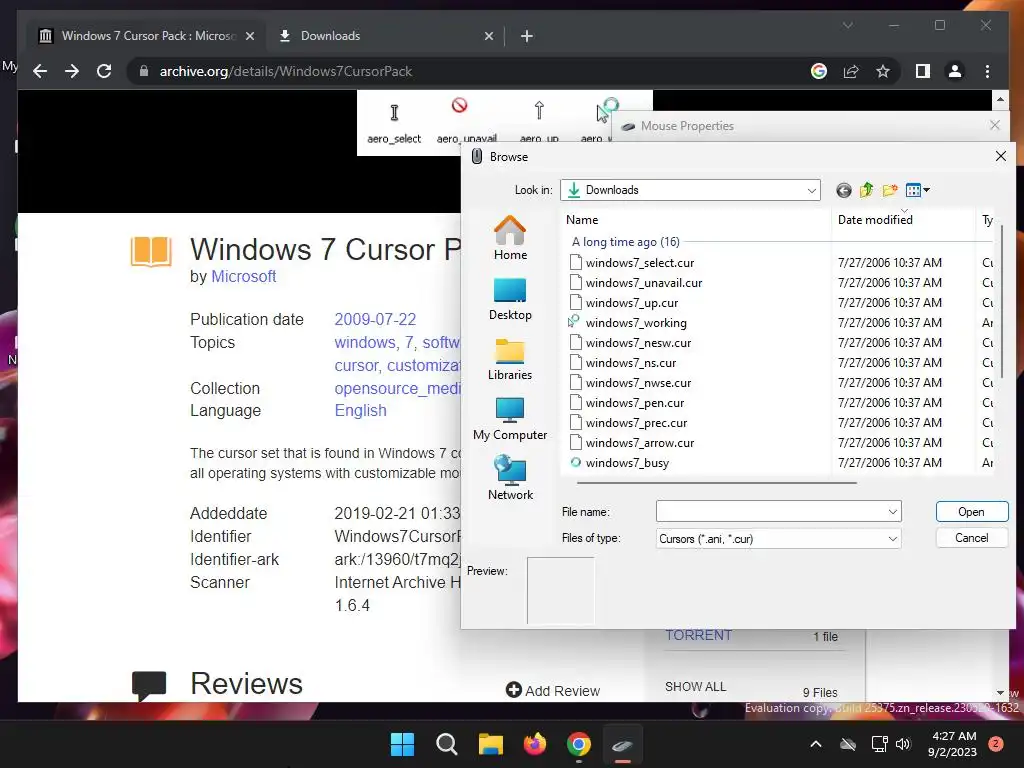Viewport: 1024px width, 768px height.
Task: Go back to last folder visited in Browse dialog
Action: pos(843,190)
